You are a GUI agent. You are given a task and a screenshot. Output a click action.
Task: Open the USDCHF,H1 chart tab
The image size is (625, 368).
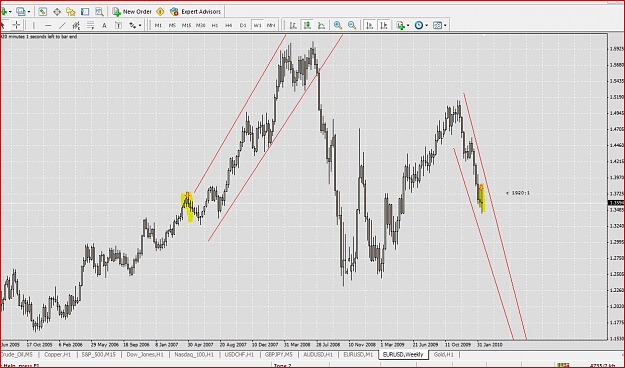(x=239, y=354)
